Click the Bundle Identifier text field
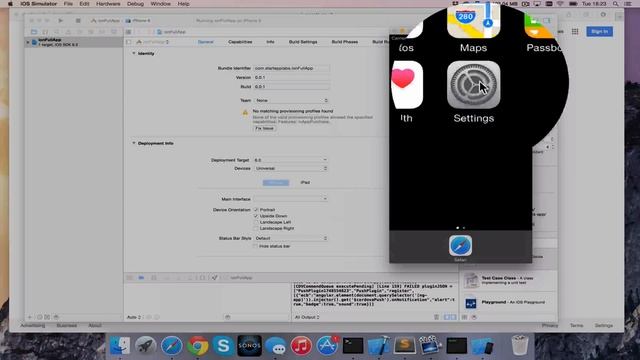 tap(291, 68)
